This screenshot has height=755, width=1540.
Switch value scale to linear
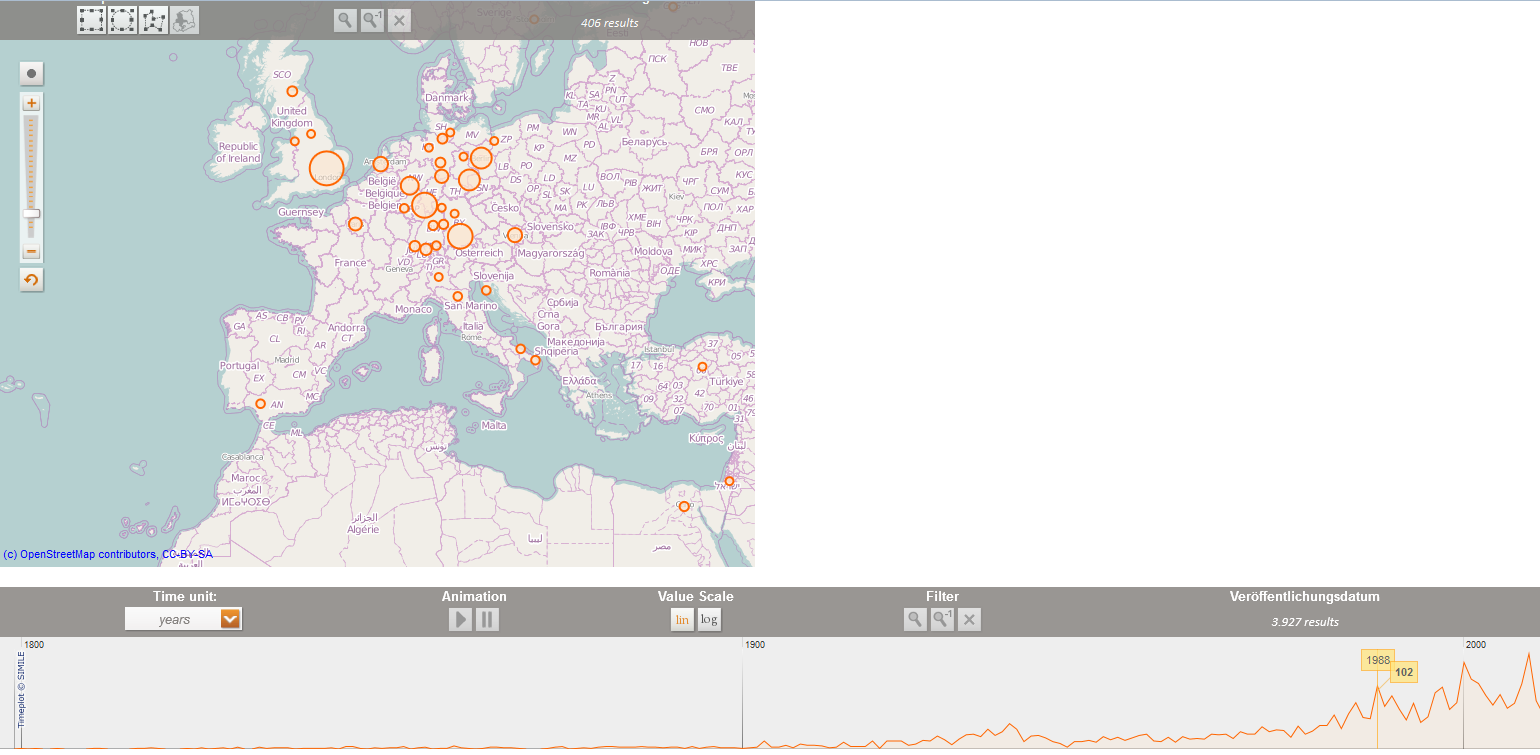pos(682,620)
